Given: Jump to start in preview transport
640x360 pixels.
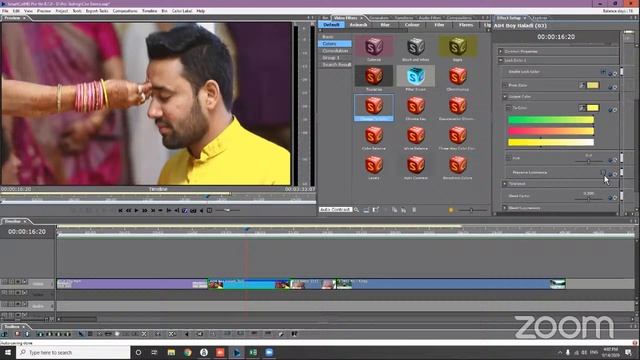Looking at the screenshot, I should (x=120, y=210).
